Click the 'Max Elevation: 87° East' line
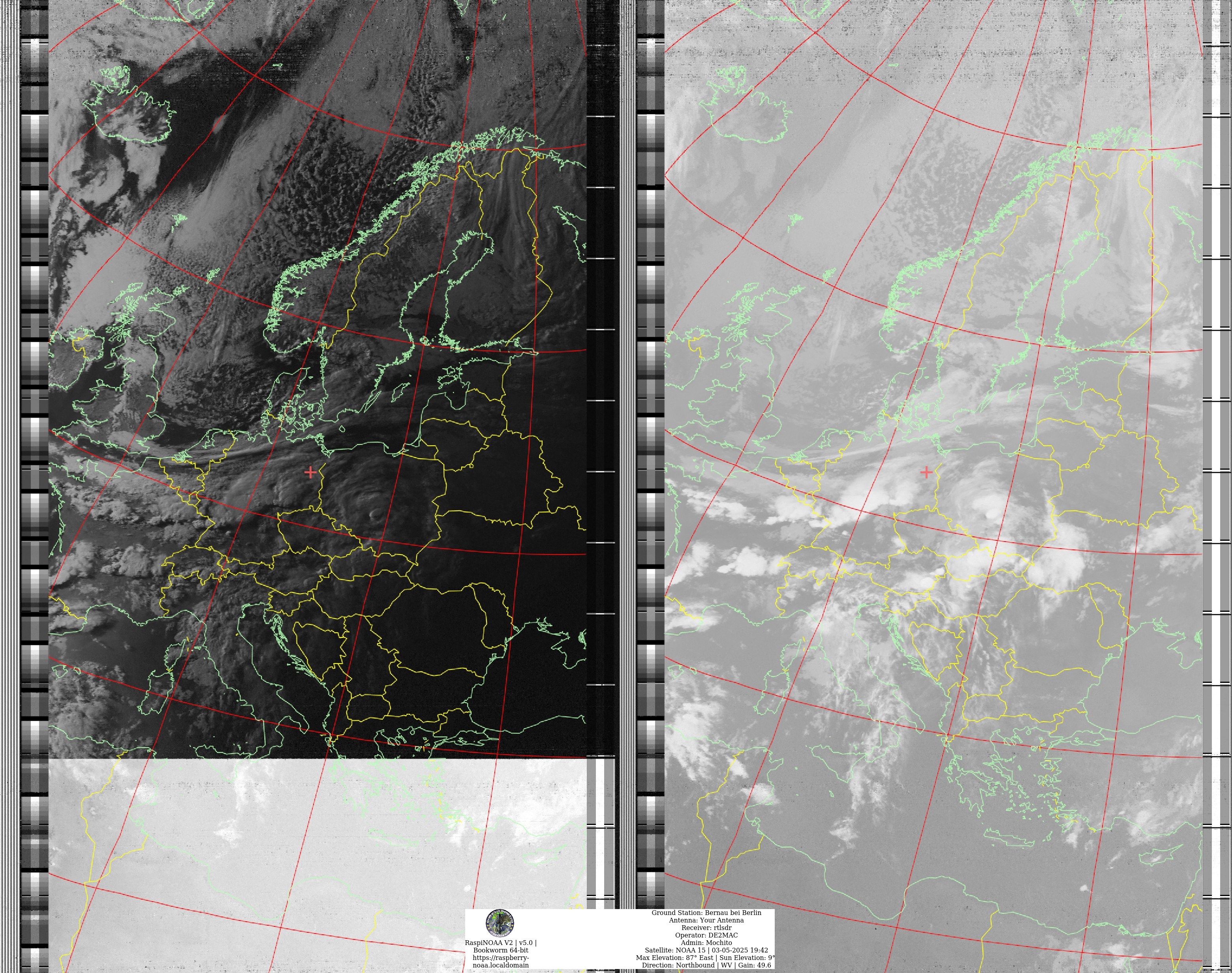This screenshot has width=1232, height=973. tap(706, 958)
